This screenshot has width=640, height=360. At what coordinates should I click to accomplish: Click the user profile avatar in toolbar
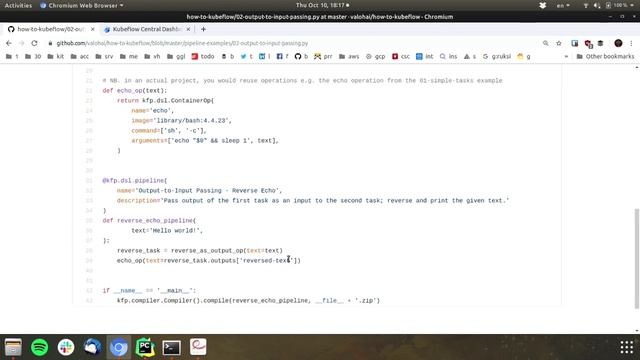tap(618, 43)
